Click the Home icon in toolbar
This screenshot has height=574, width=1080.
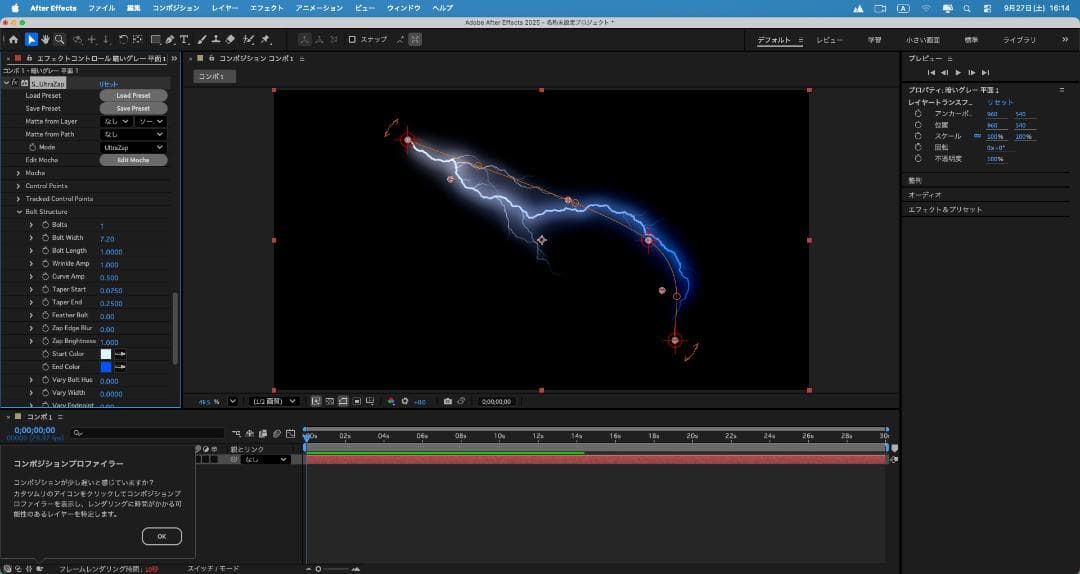click(13, 40)
